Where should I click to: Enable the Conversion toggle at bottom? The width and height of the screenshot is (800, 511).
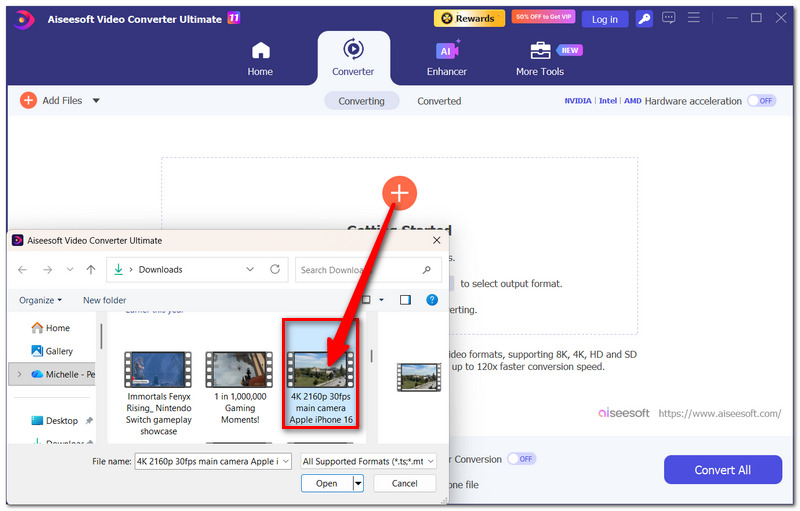521,459
